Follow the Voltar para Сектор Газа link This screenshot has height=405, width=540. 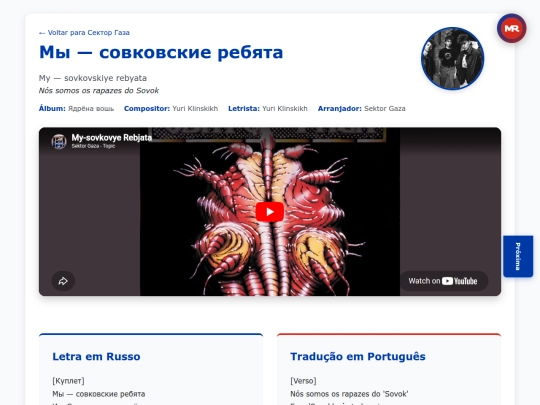[84, 33]
